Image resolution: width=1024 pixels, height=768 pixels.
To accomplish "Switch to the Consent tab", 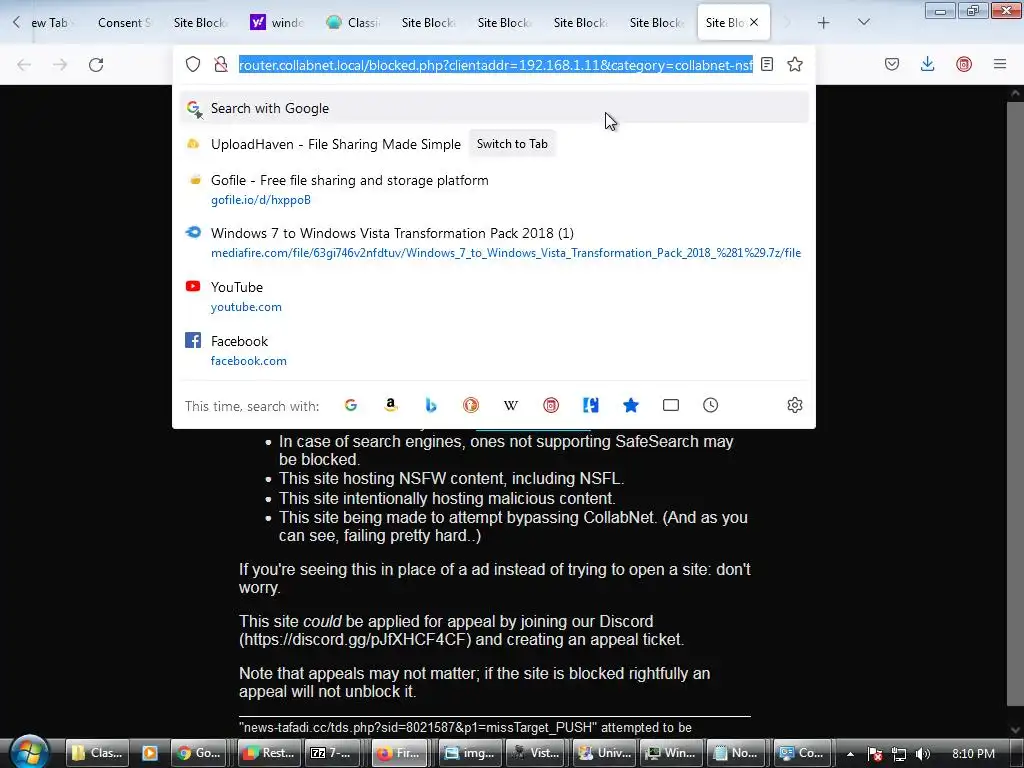I will point(124,23).
